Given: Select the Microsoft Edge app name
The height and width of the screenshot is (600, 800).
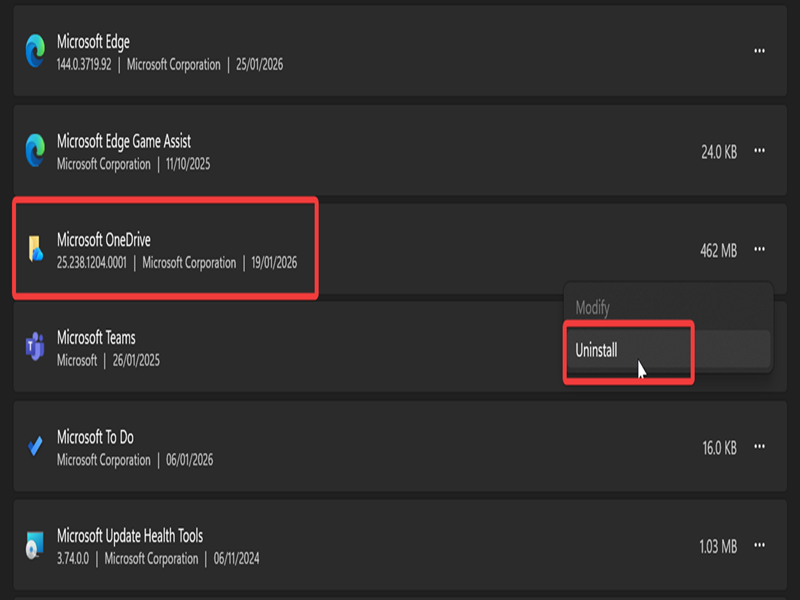Looking at the screenshot, I should (93, 42).
